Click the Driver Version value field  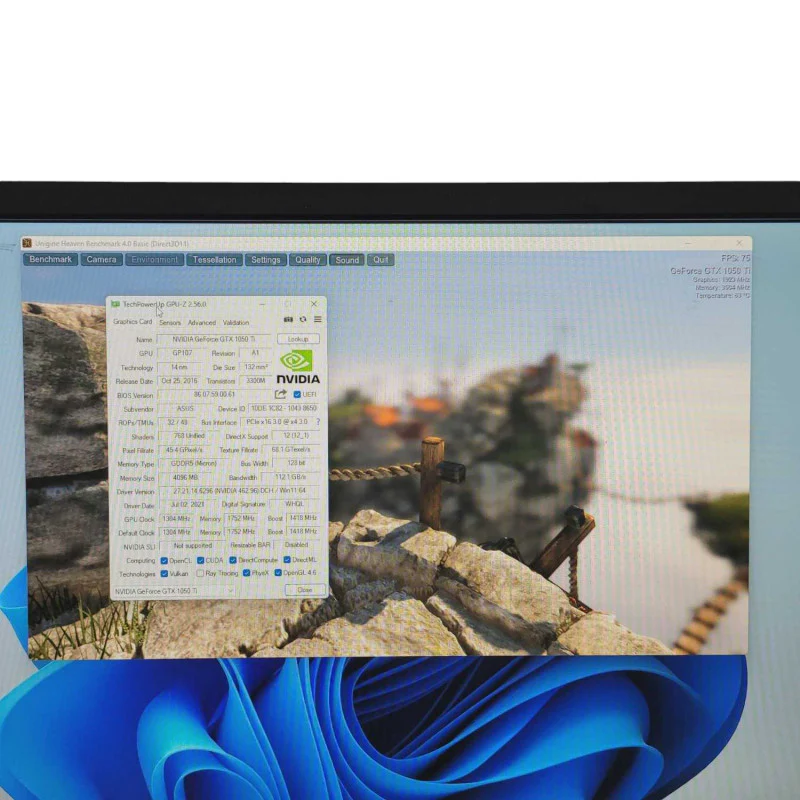[240, 491]
